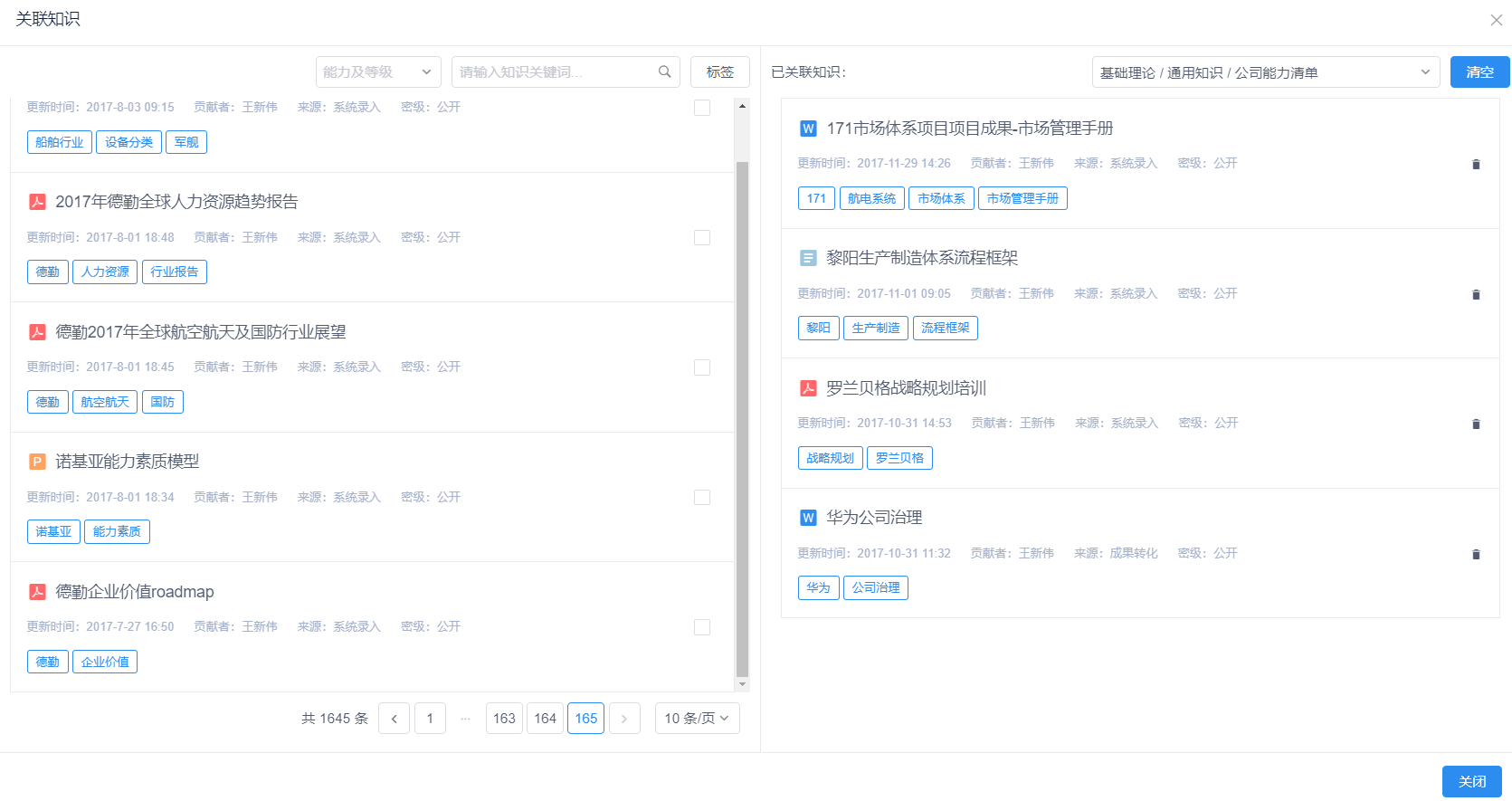Select 德勤企业价值roadmap checkbox
The height and width of the screenshot is (801, 1512).
[x=702, y=627]
